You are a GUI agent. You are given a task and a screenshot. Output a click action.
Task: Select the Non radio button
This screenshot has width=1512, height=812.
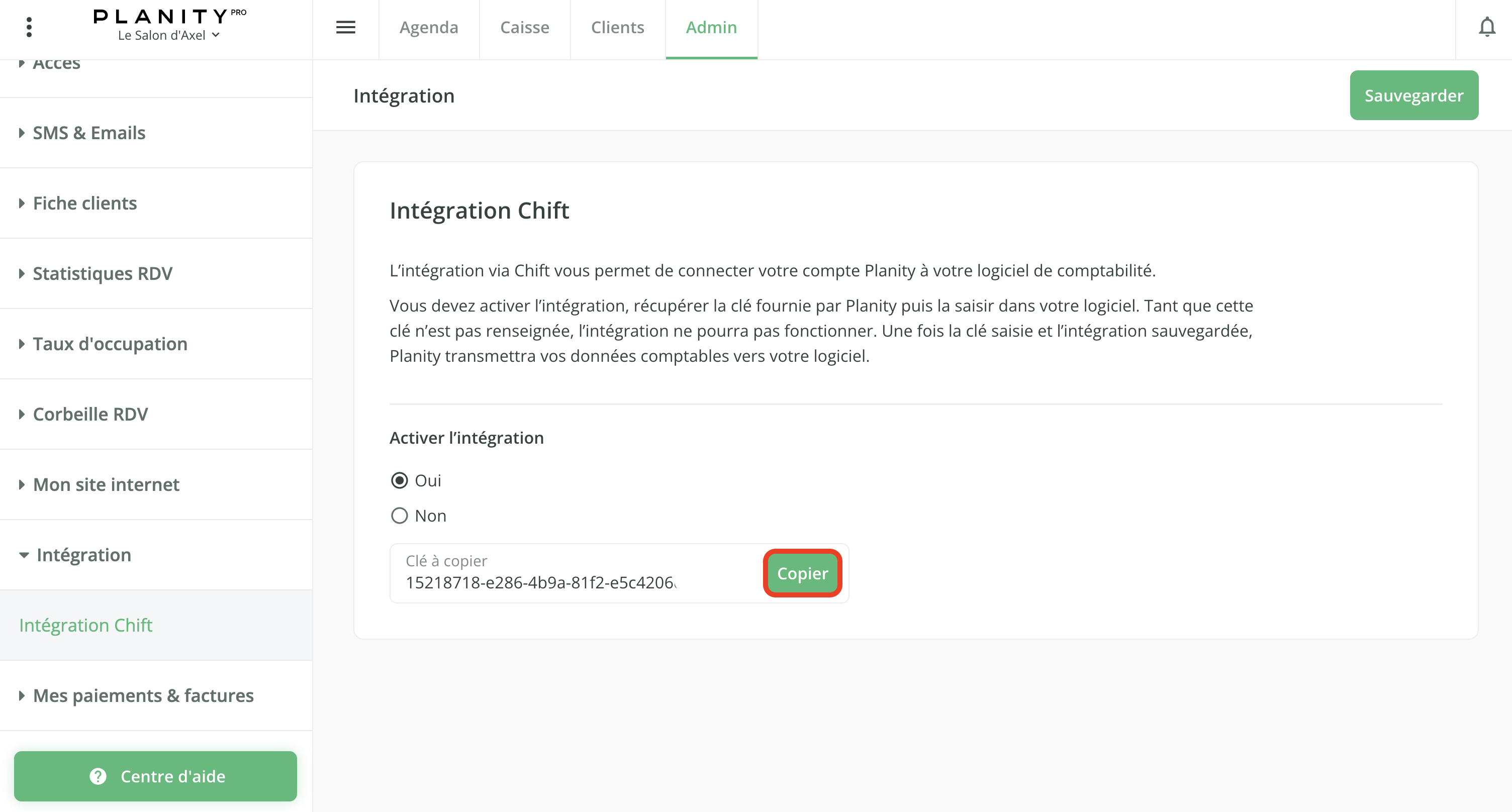(x=399, y=516)
